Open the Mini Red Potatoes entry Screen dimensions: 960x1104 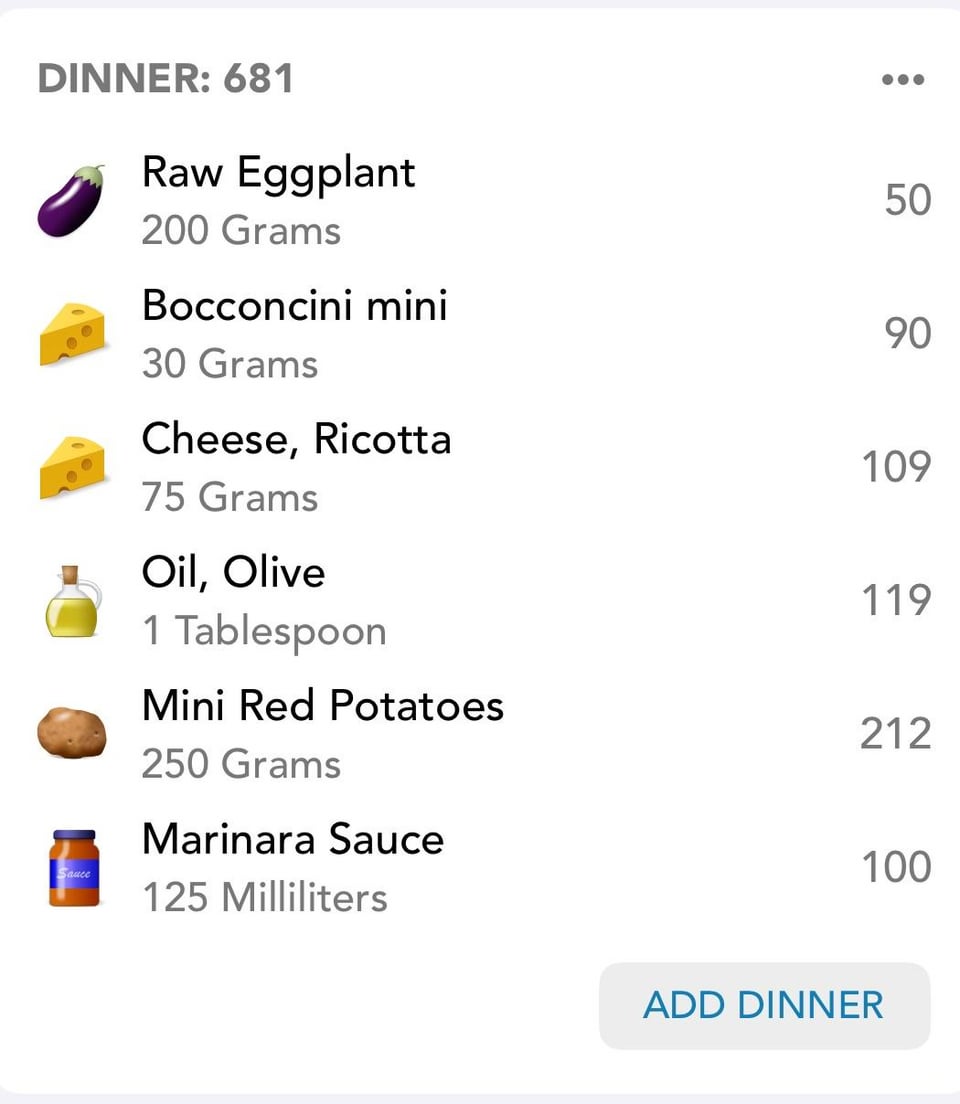(480, 734)
